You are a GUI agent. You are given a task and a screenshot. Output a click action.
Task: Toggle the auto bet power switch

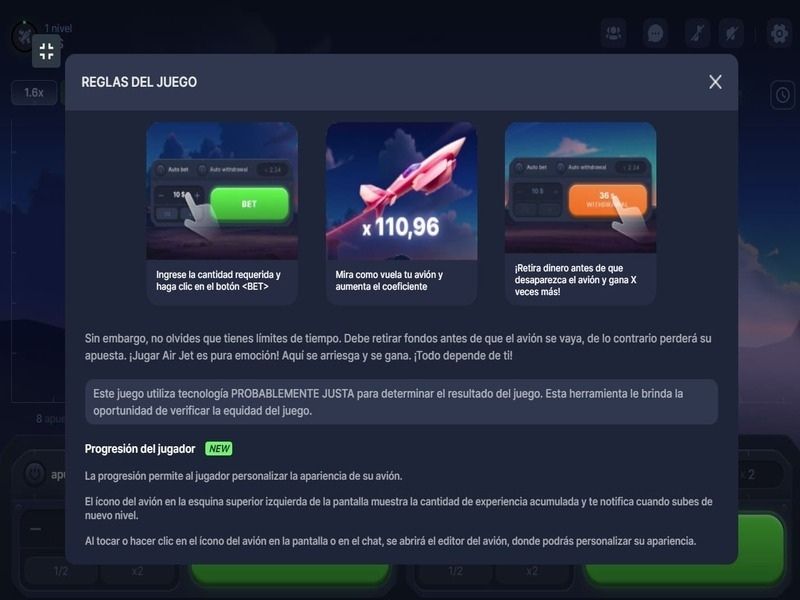pos(35,473)
